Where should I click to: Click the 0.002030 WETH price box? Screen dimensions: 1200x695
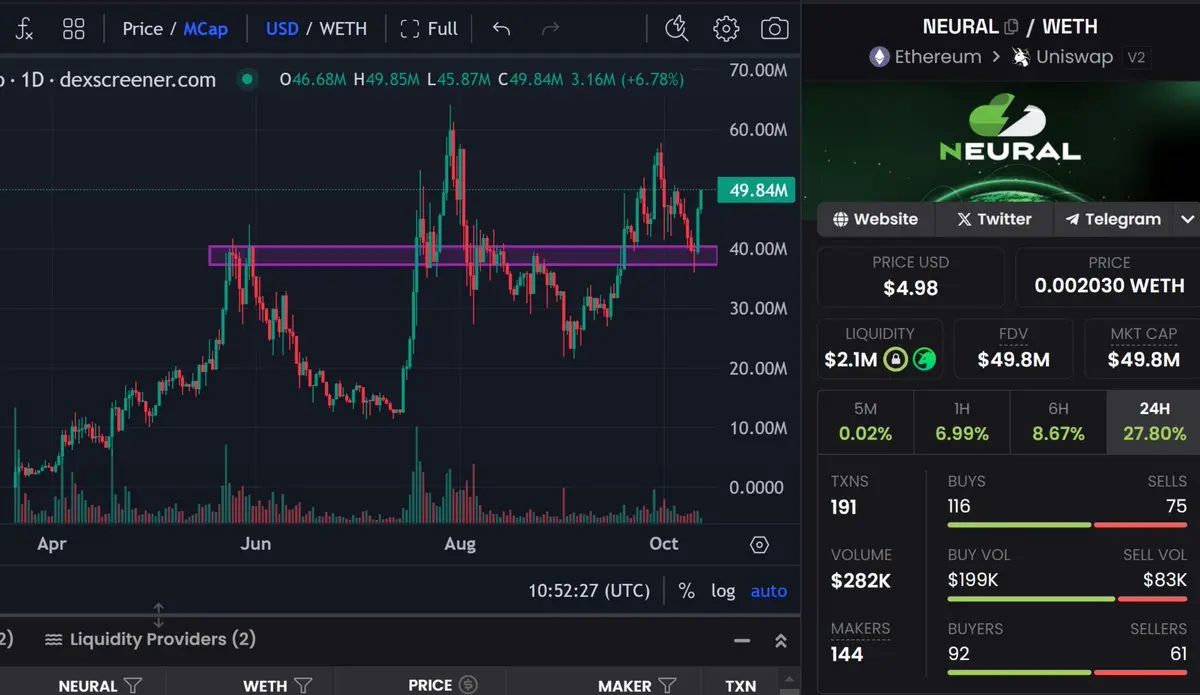pos(1108,277)
